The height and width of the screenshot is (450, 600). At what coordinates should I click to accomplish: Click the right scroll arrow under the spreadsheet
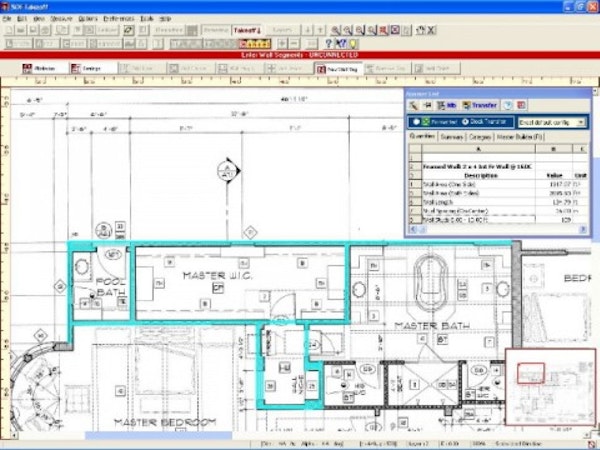tap(582, 229)
